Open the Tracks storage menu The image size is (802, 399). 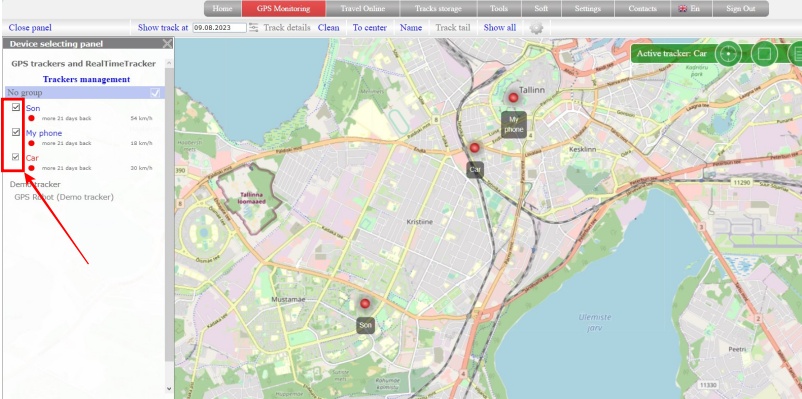pyautogui.click(x=438, y=9)
